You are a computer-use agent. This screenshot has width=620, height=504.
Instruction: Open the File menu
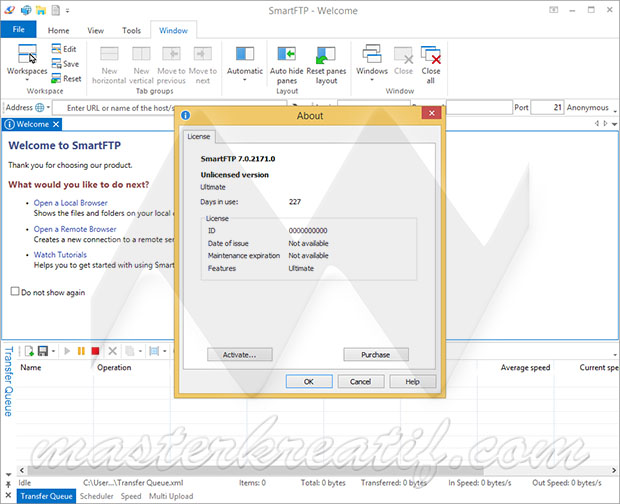18,30
